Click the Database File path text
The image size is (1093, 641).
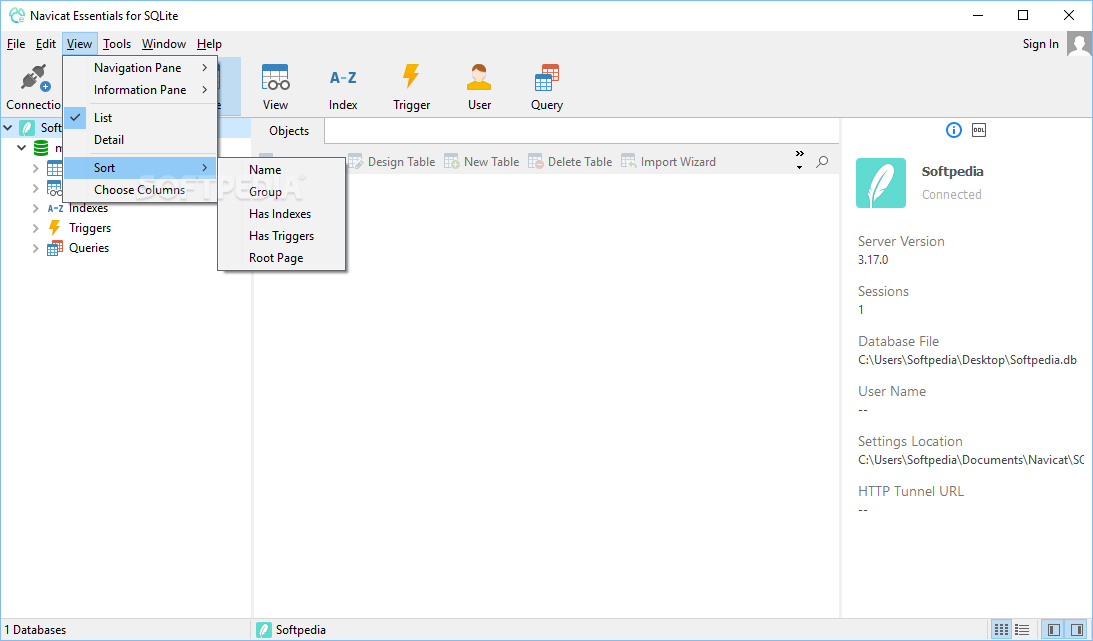(967, 360)
